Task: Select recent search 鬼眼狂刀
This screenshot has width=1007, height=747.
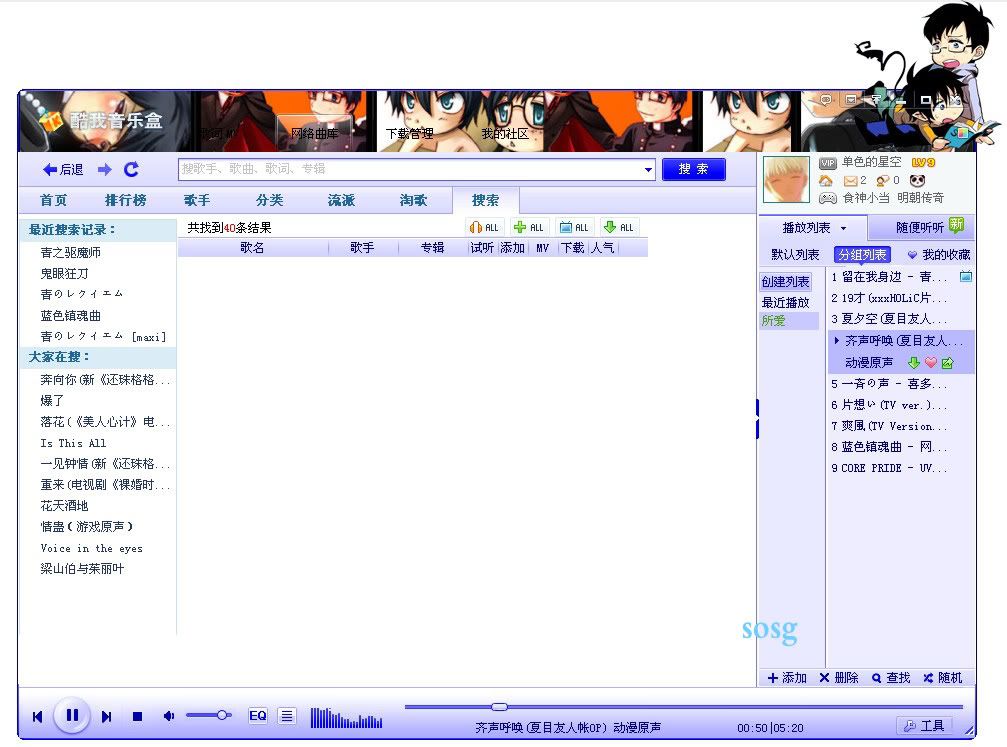Action: pyautogui.click(x=64, y=274)
